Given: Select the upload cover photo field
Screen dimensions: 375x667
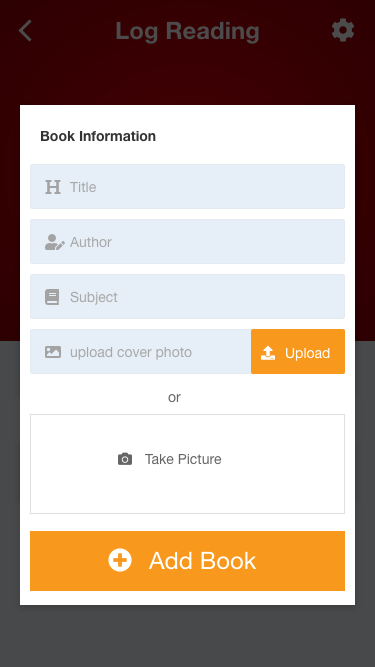Looking at the screenshot, I should [141, 351].
